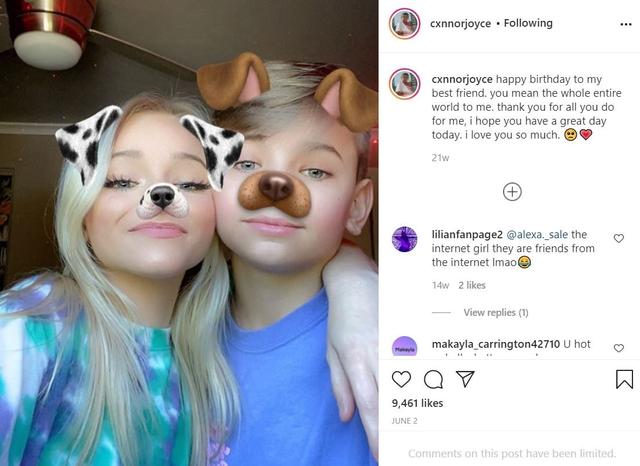Viewport: 640px width, 466px height.
Task: Show who gave 2 likes on comment
Action: [471, 285]
